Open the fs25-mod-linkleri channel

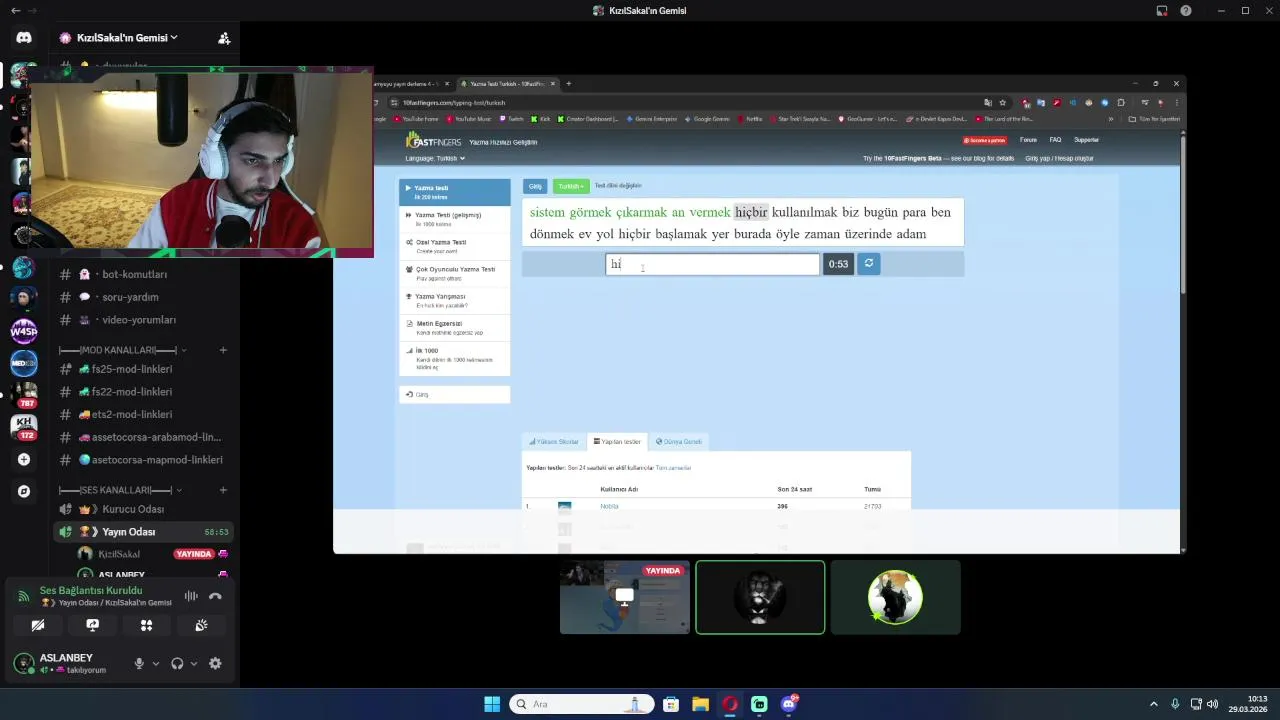pos(132,369)
